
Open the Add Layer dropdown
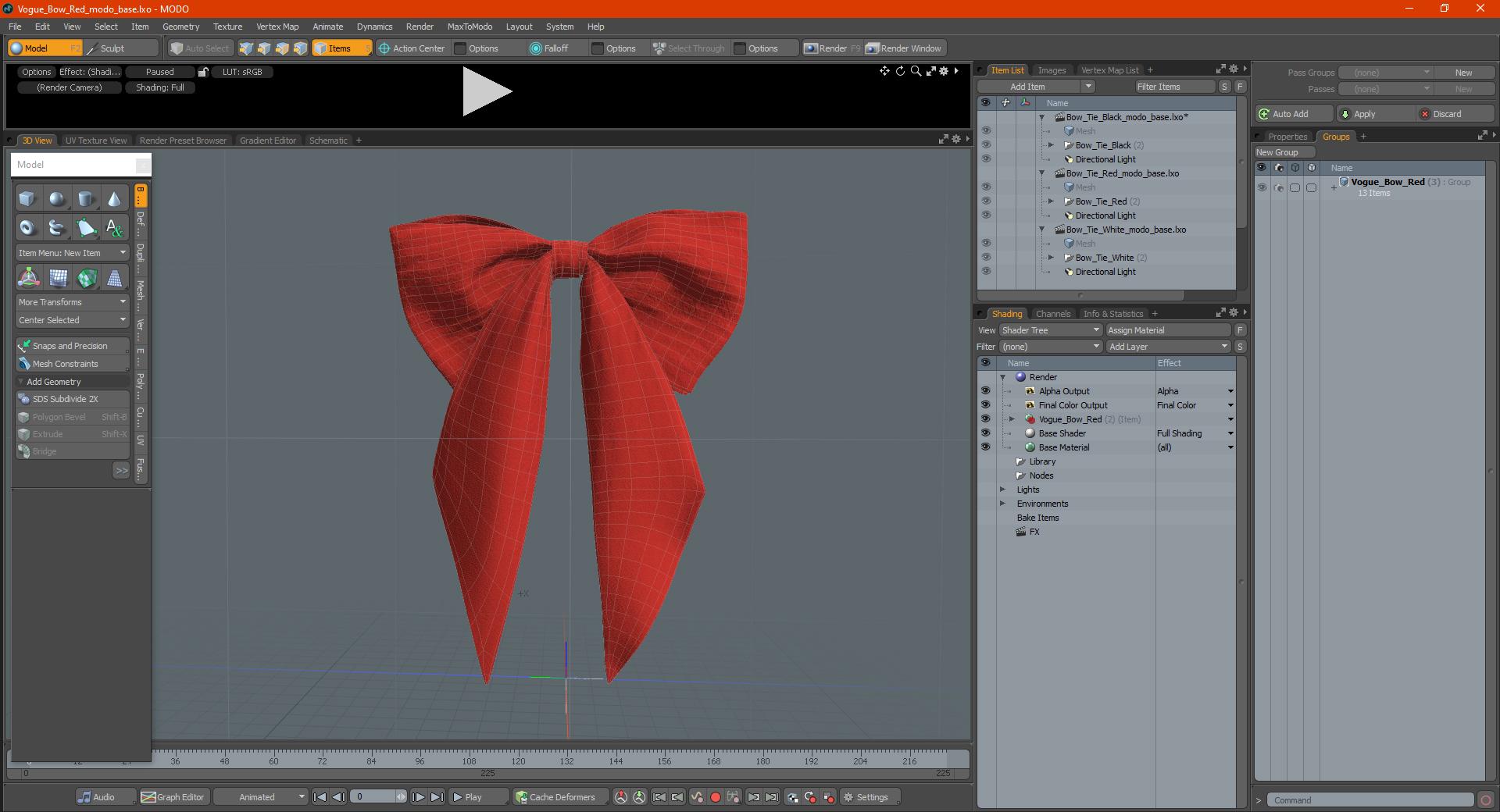coord(1168,347)
